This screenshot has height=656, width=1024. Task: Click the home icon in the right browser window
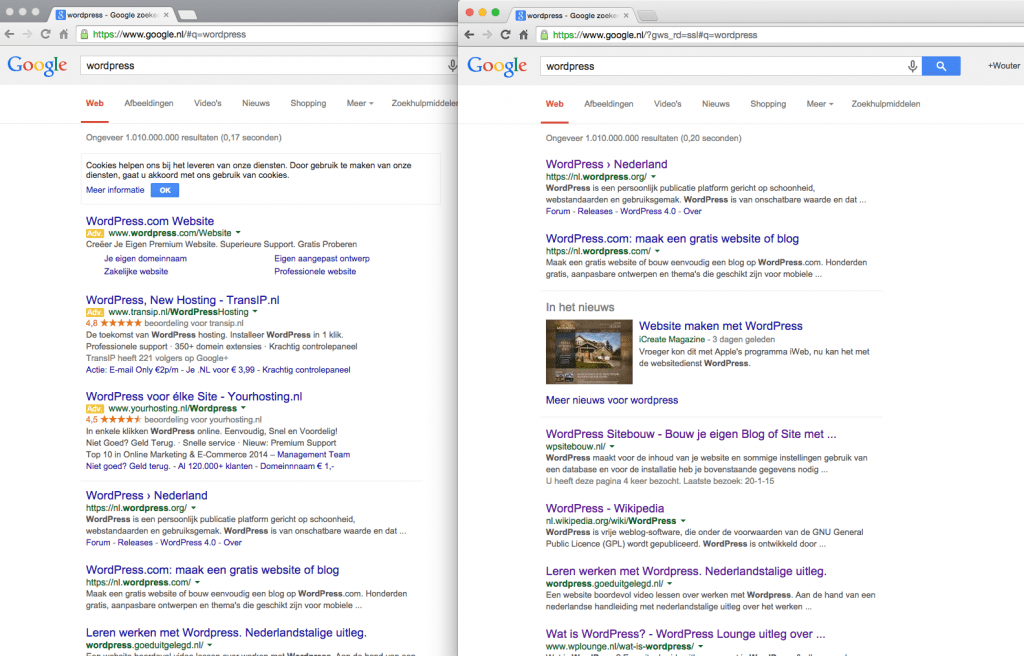(523, 35)
